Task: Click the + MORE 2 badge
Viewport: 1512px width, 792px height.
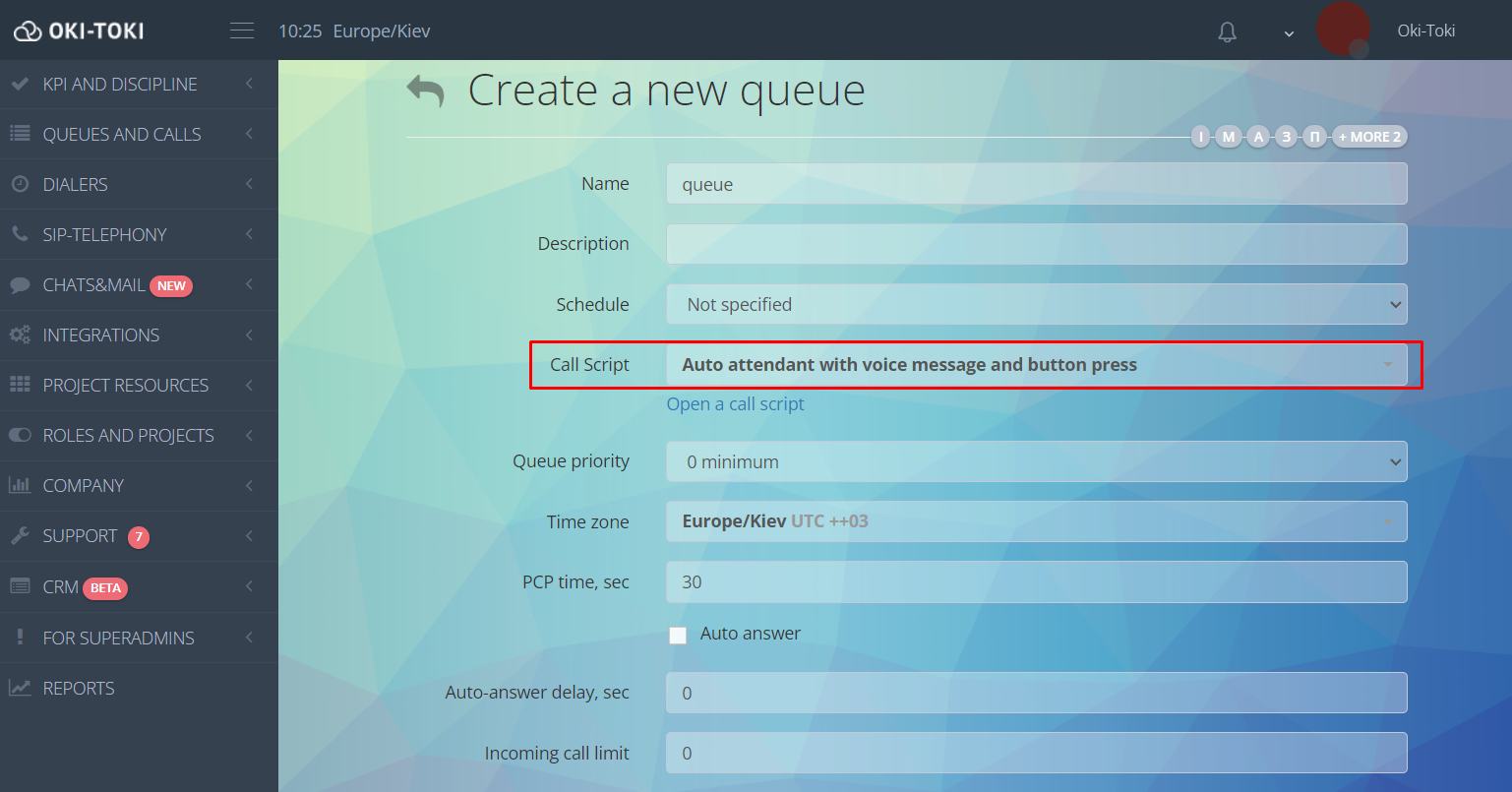Action: 1369,137
